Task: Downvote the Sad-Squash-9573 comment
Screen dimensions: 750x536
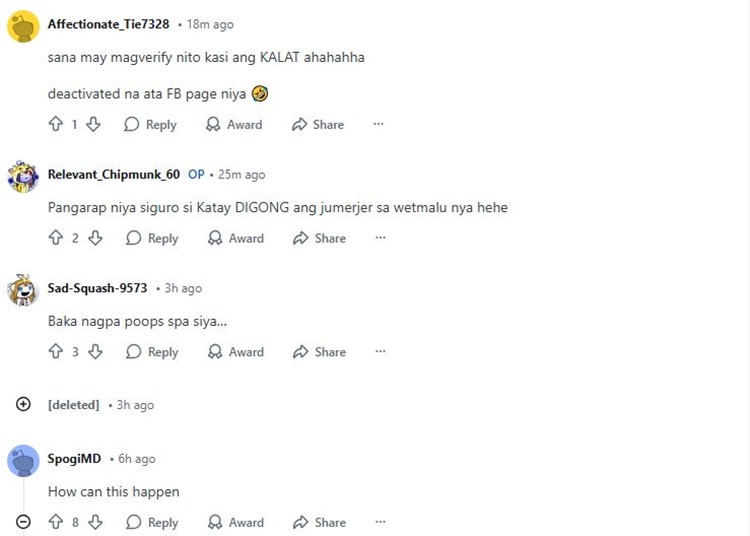Action: (x=95, y=351)
